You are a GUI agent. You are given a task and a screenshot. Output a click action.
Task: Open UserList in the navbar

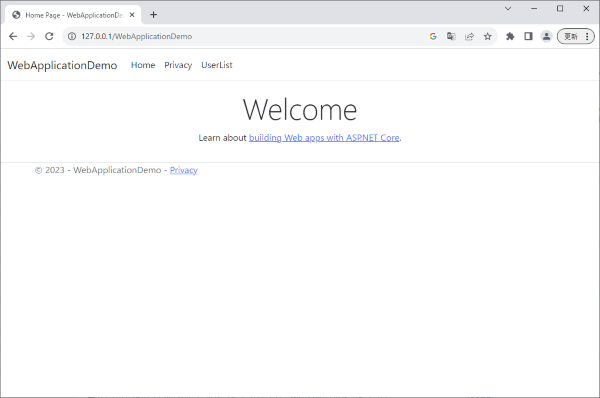pyautogui.click(x=217, y=65)
